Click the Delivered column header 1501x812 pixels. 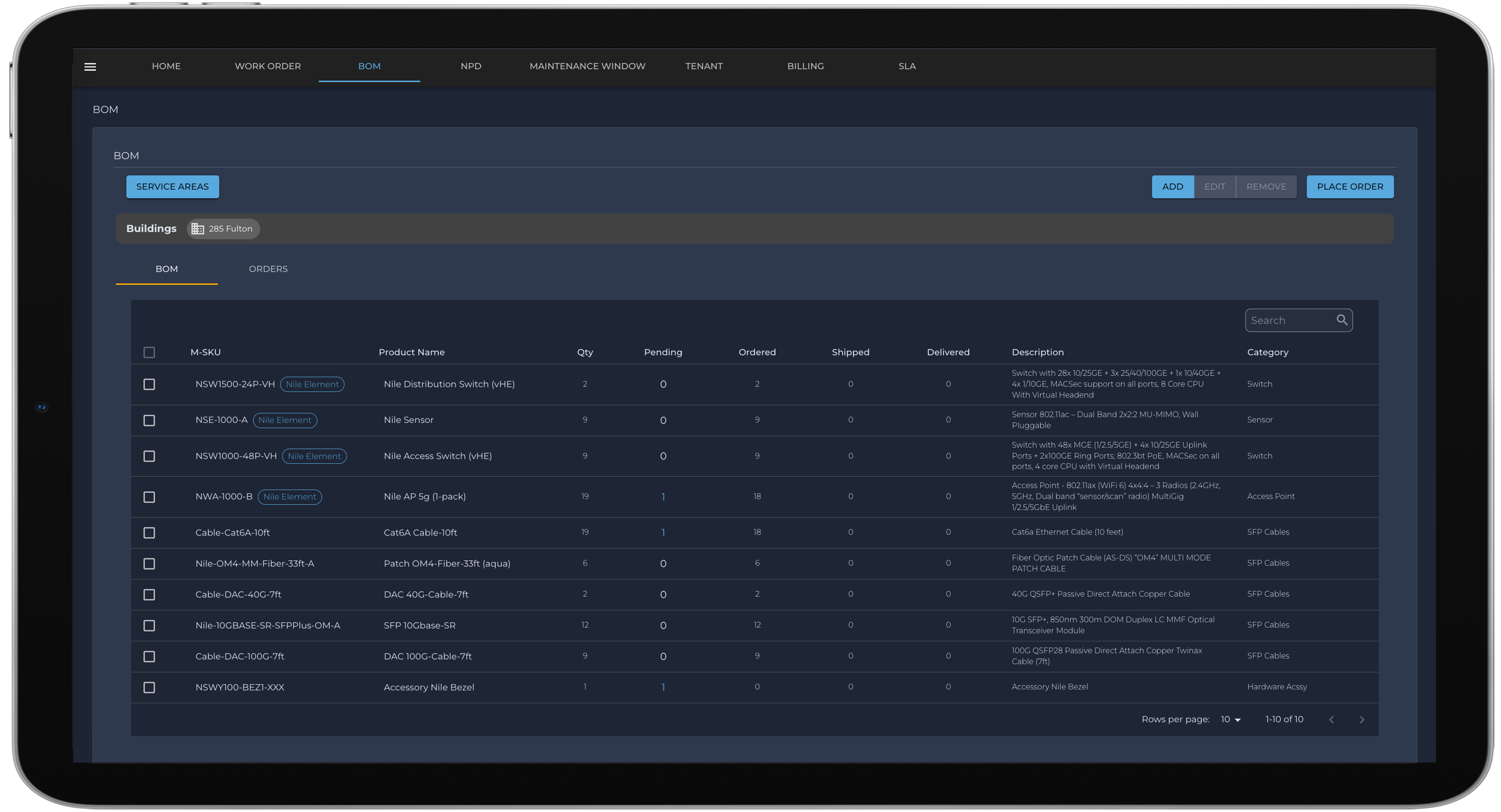click(948, 352)
